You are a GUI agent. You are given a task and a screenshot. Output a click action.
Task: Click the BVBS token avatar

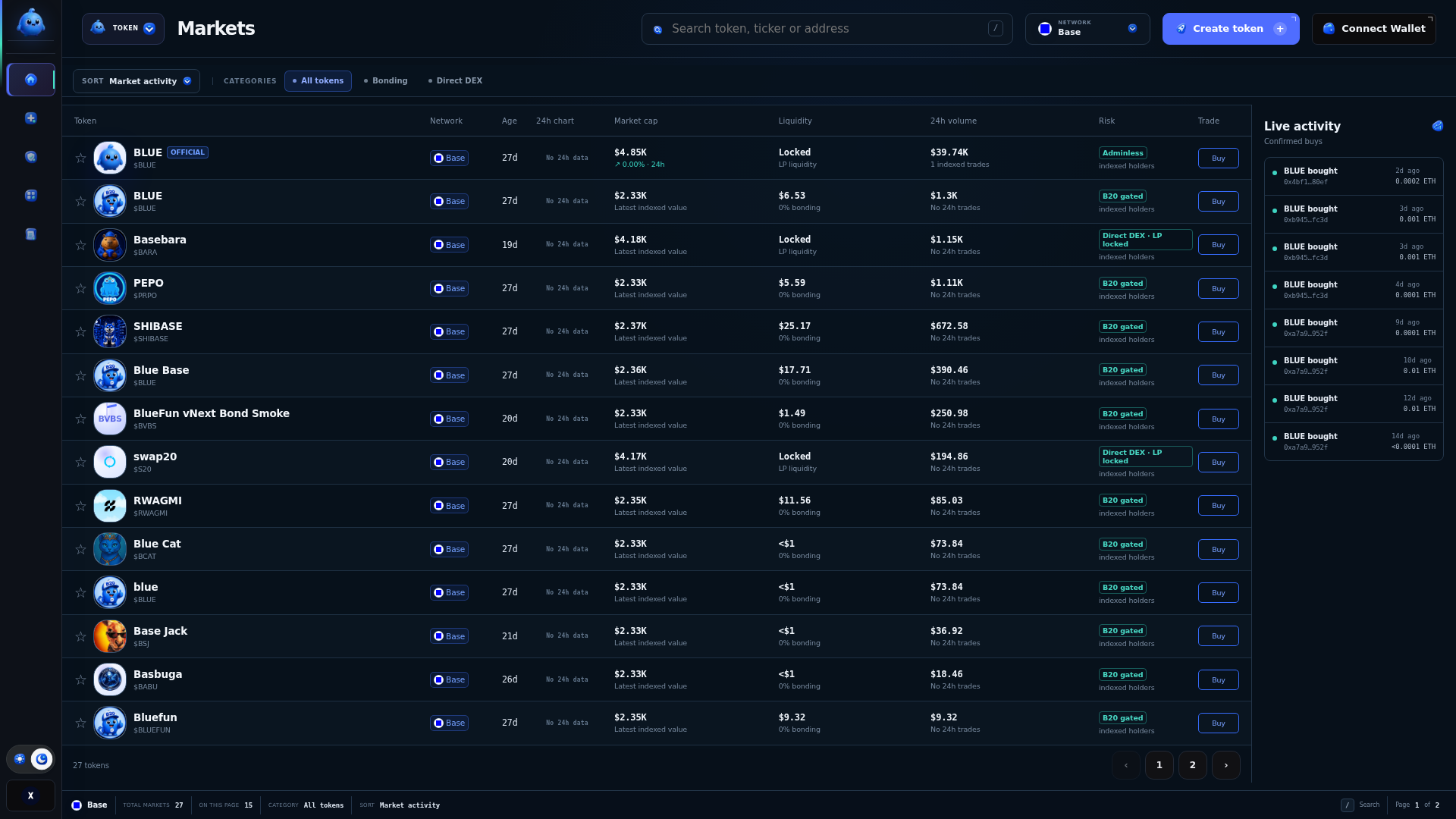coord(110,419)
